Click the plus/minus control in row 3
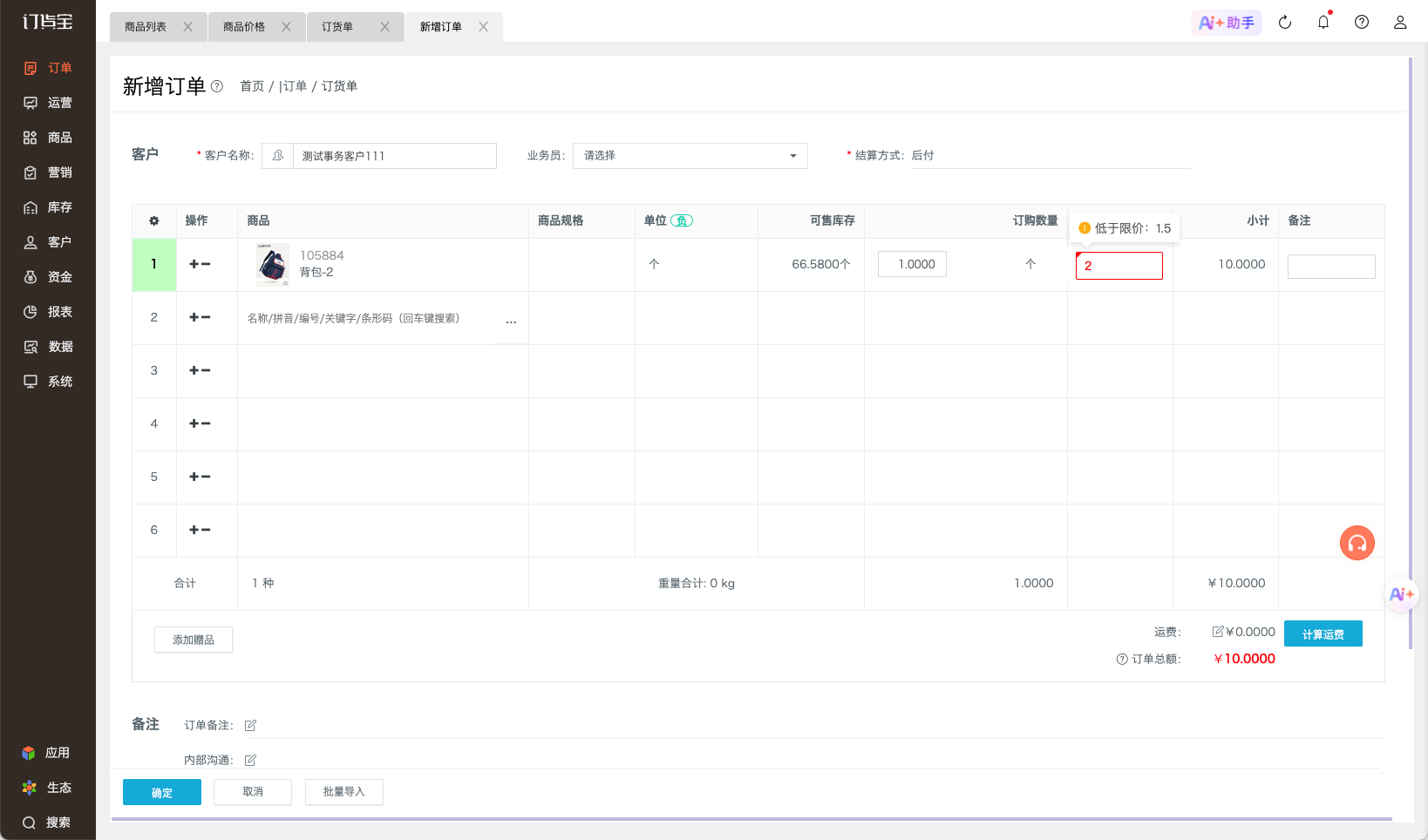The height and width of the screenshot is (840, 1428). [x=200, y=370]
